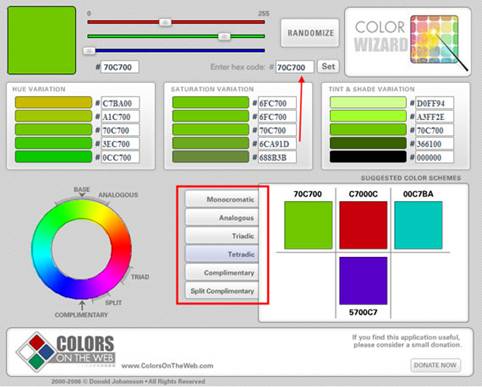482x387 pixels.
Task: Pick the 688B3B saturation swatch
Action: coord(210,157)
